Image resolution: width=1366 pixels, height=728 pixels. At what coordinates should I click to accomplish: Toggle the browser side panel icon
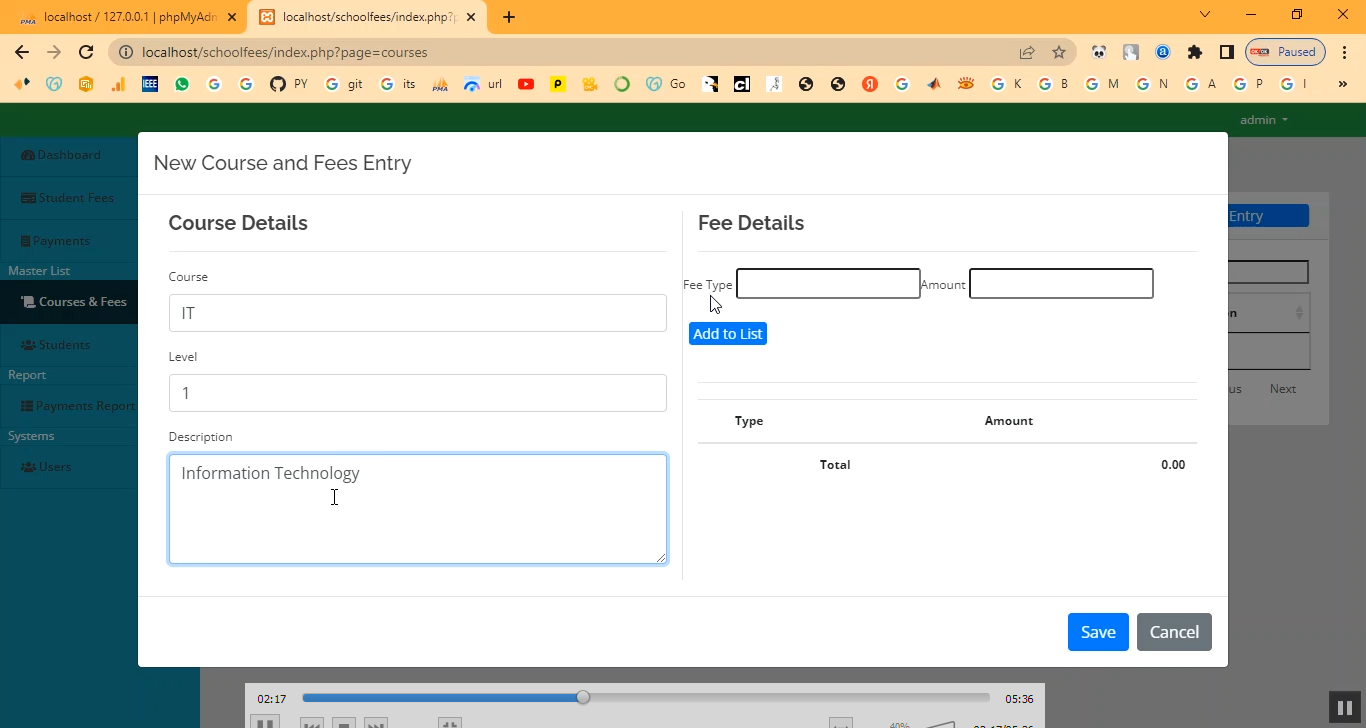[x=1226, y=52]
